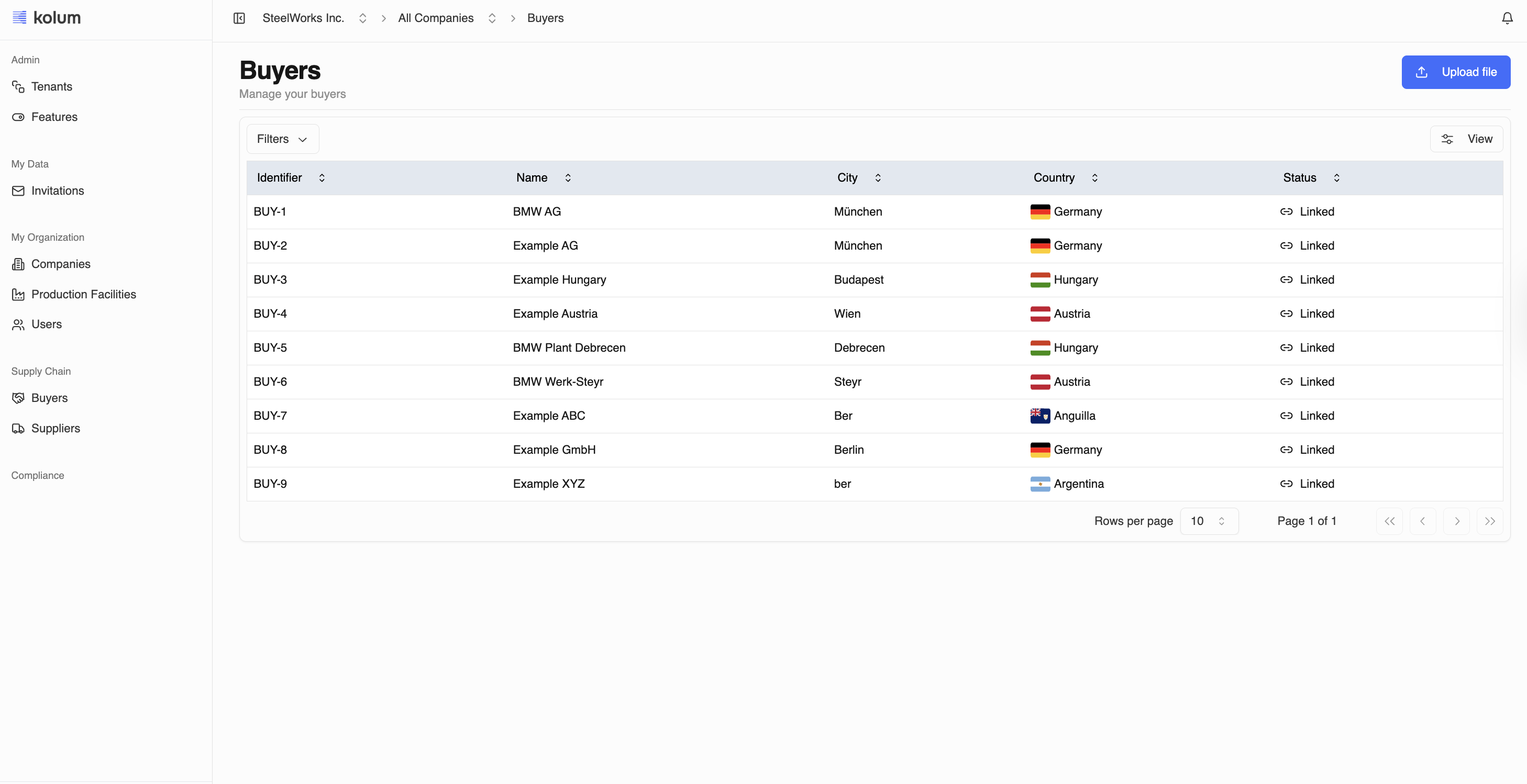Click the next page arrow
This screenshot has height=784, width=1527.
click(x=1456, y=521)
